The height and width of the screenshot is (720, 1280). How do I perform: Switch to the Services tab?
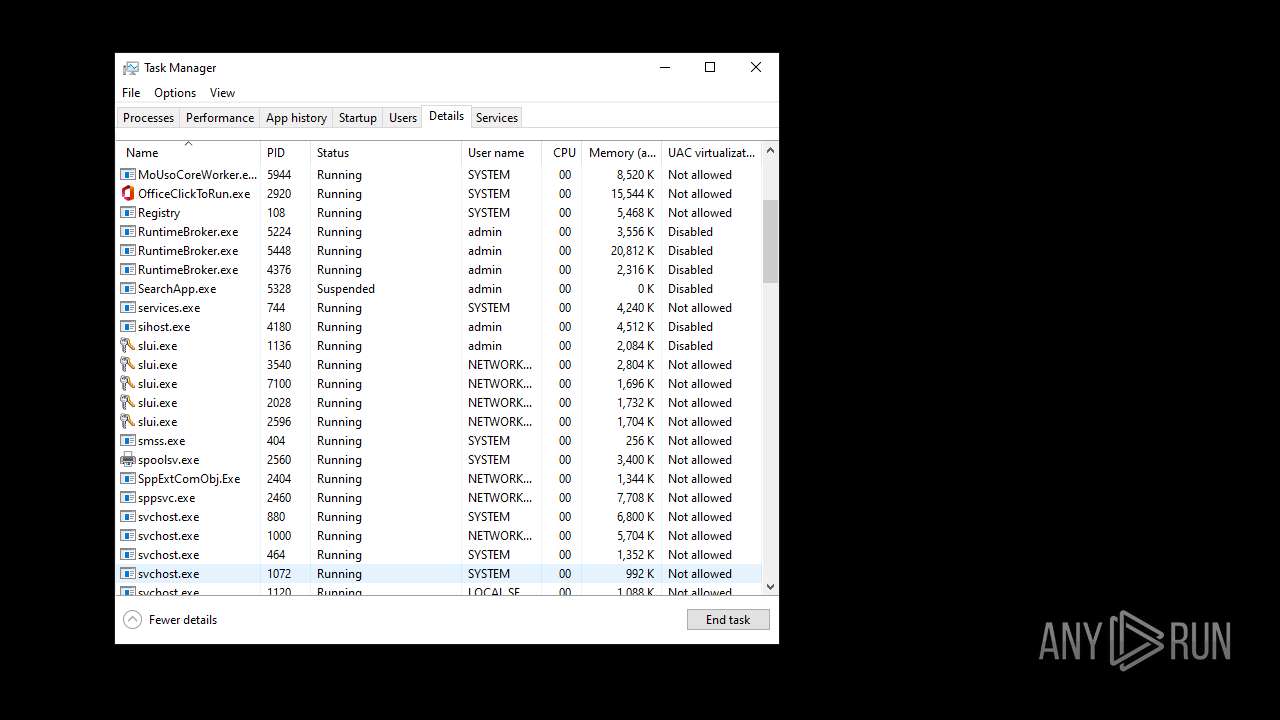tap(497, 118)
